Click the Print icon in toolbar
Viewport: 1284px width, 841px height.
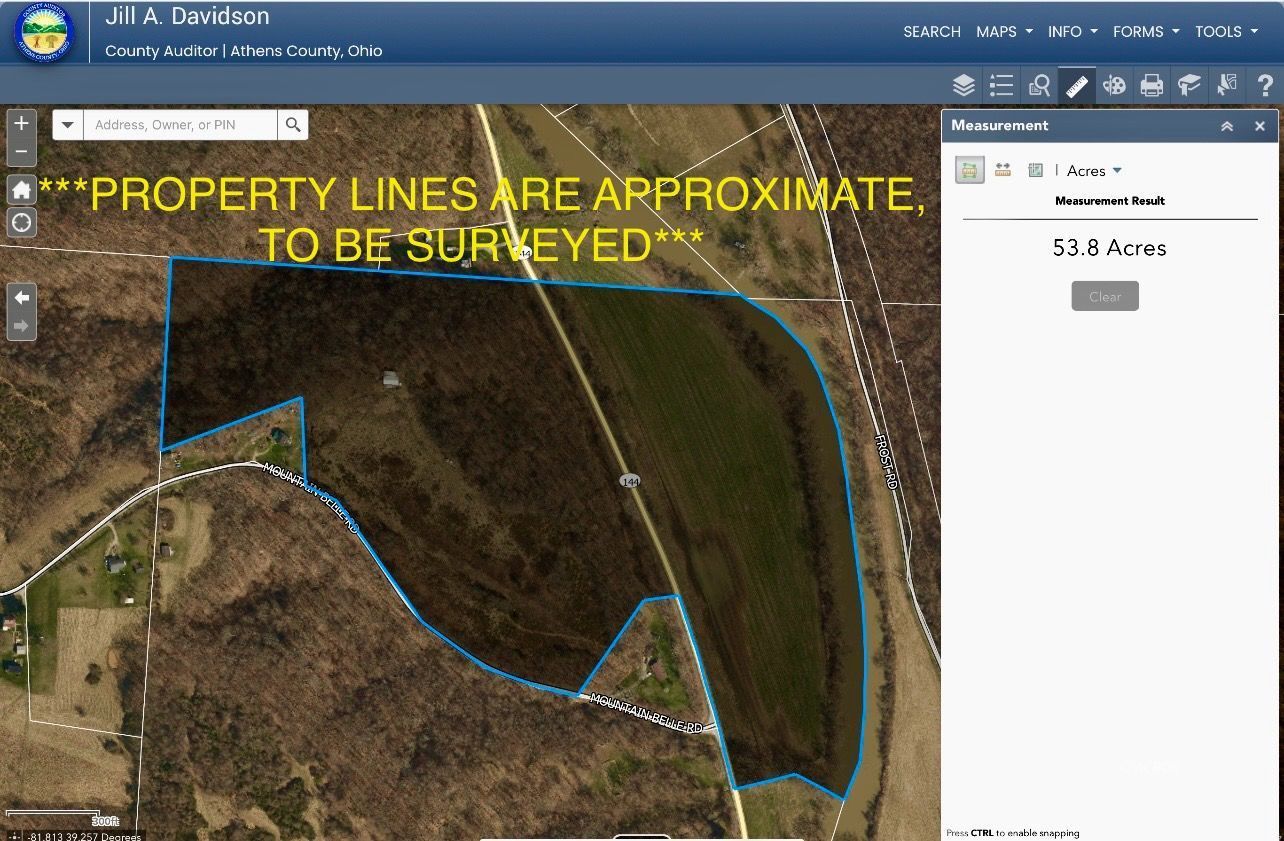(1152, 86)
